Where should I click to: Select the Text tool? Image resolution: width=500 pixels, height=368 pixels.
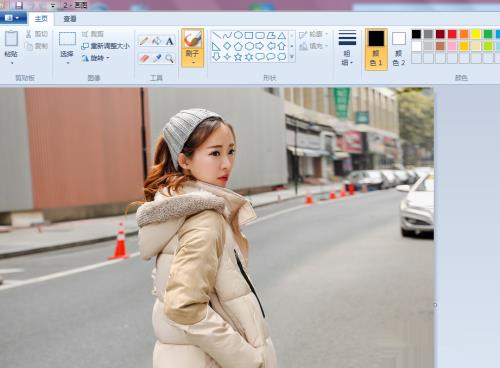coord(170,41)
